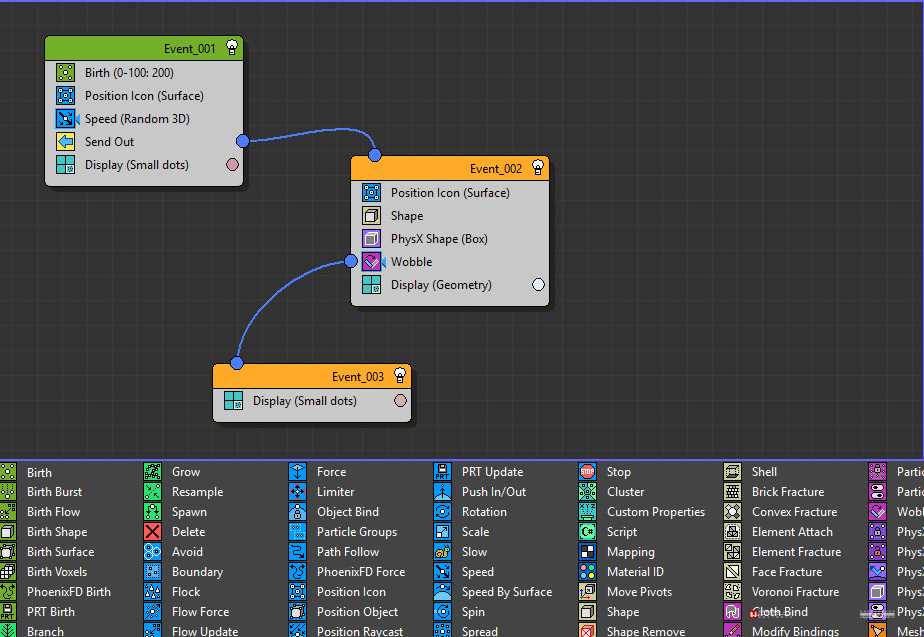This screenshot has height=637, width=924.
Task: Click Position Icon (Surface) icon in Event_001
Action: tap(65, 95)
